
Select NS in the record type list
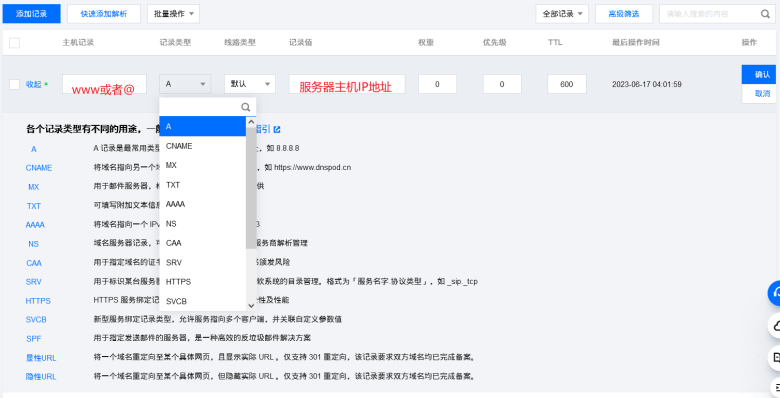[x=202, y=223]
